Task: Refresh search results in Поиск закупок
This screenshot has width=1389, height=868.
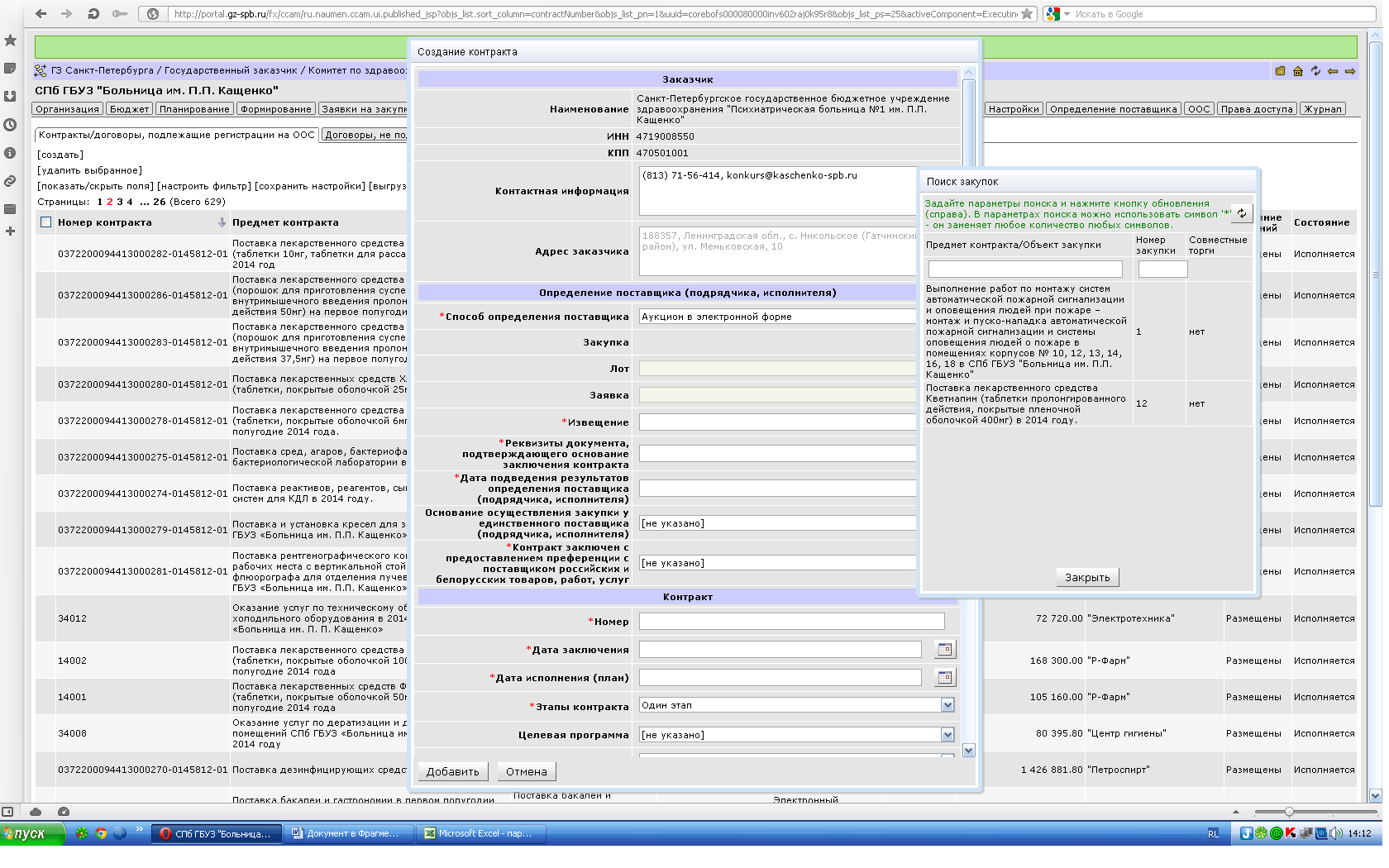Action: pos(1242,213)
